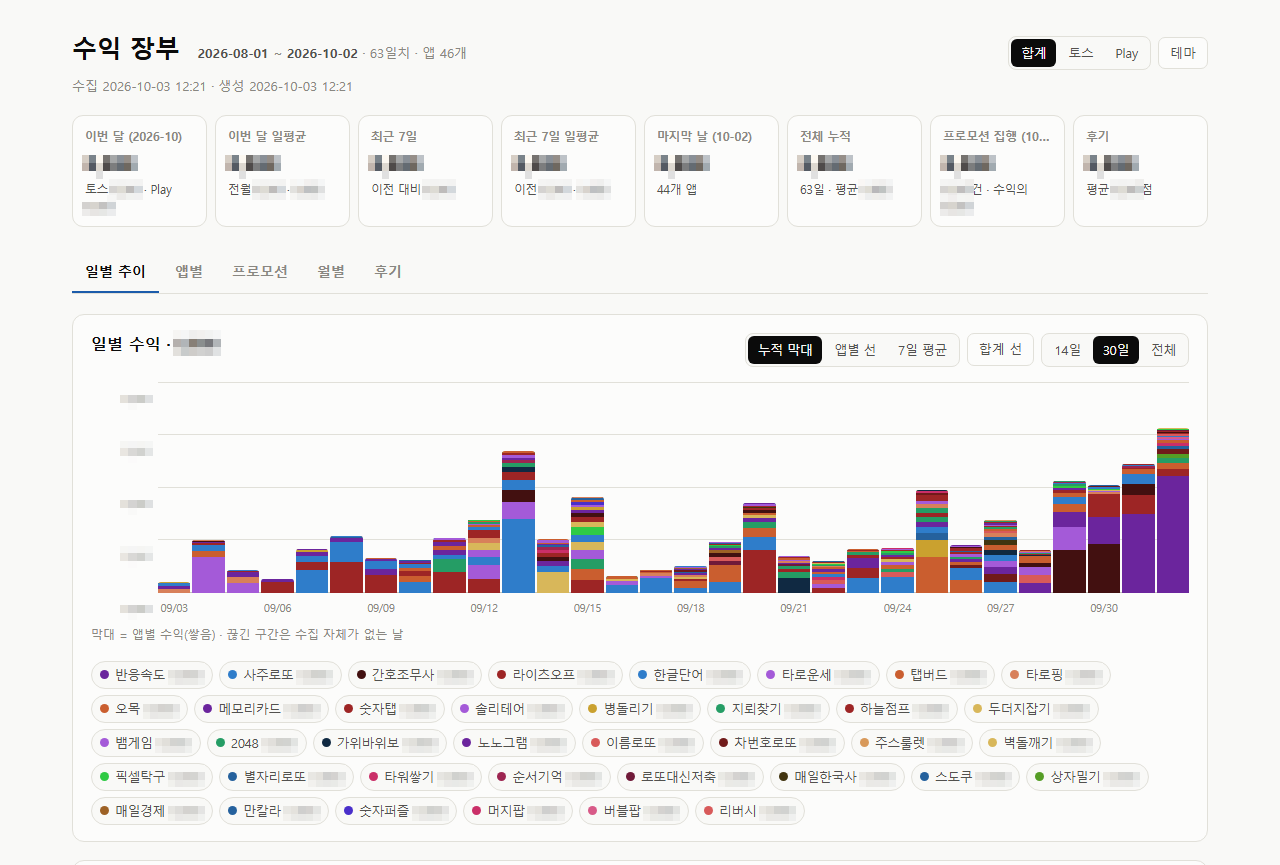Image resolution: width=1280 pixels, height=865 pixels.
Task: Open the 후기 tab
Action: tap(388, 271)
